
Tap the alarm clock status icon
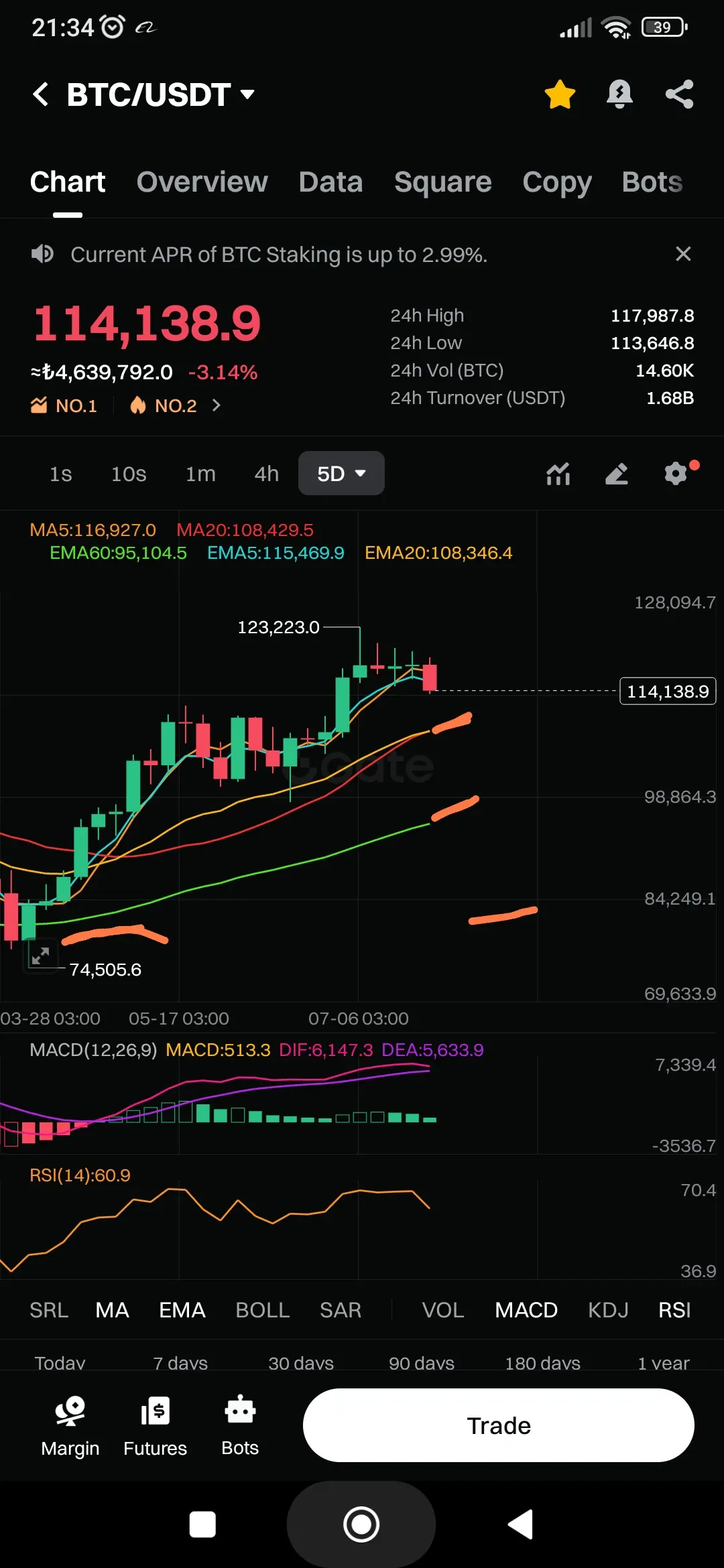tap(113, 27)
